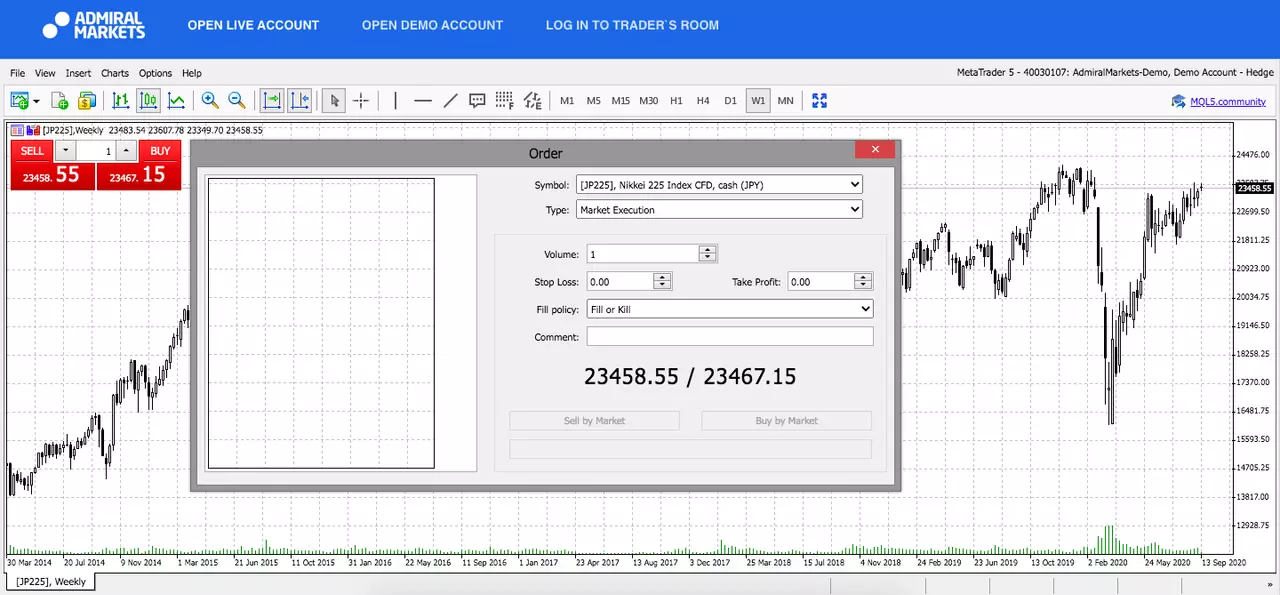Click the Stop Loss spinner arrows
This screenshot has height=595, width=1280.
click(x=662, y=282)
